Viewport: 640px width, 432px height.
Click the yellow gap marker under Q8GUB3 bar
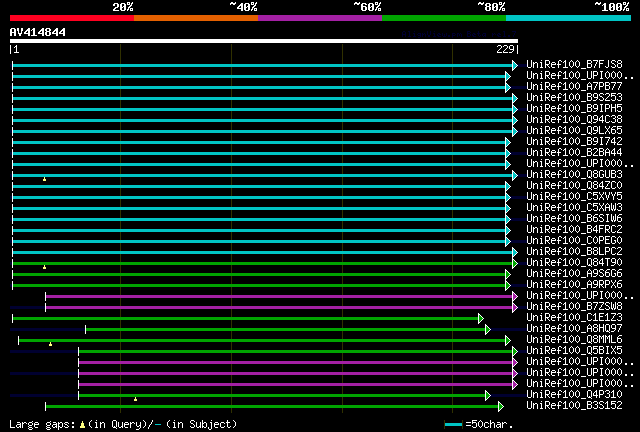(x=44, y=179)
